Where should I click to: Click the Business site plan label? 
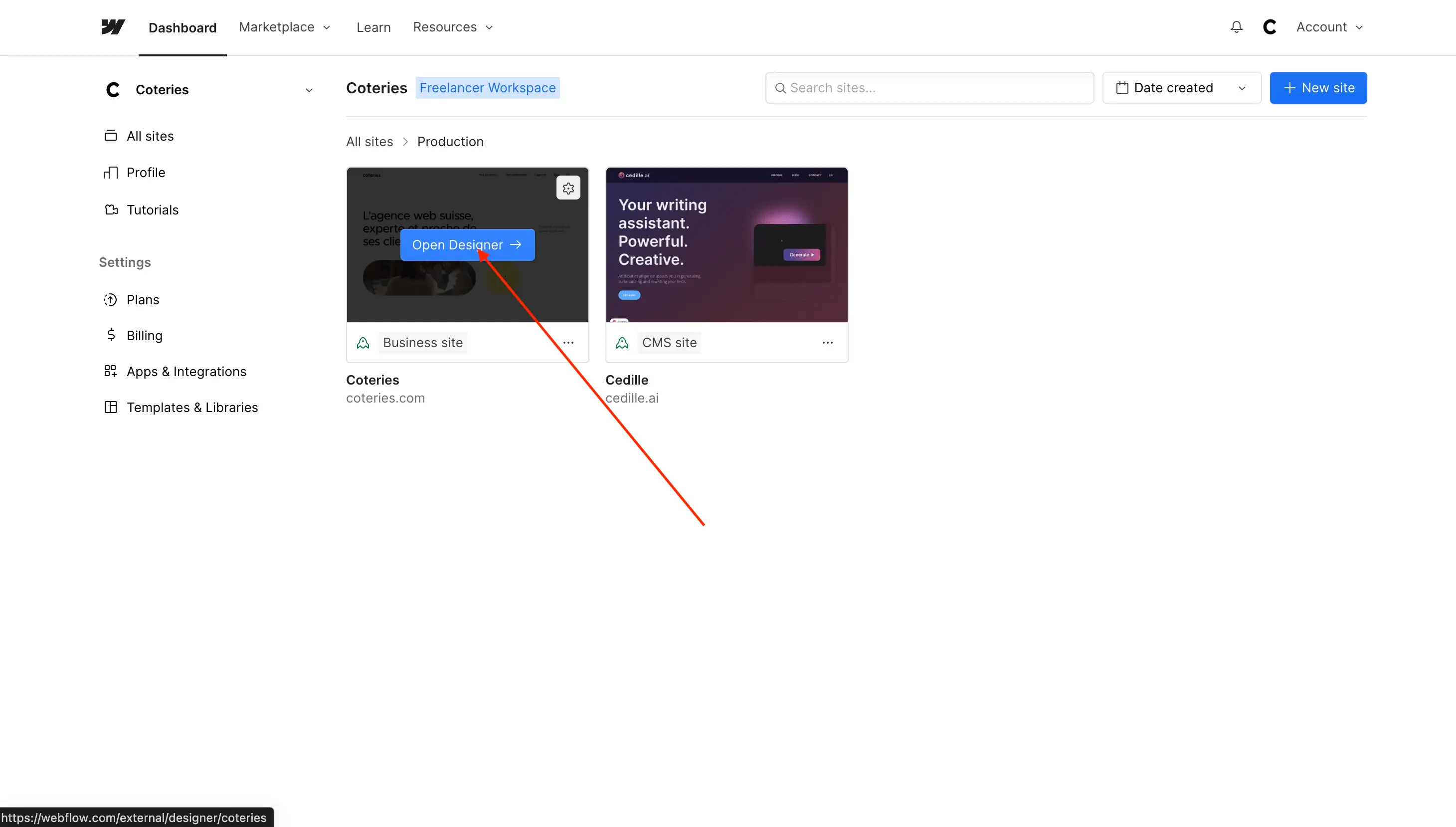tap(423, 343)
